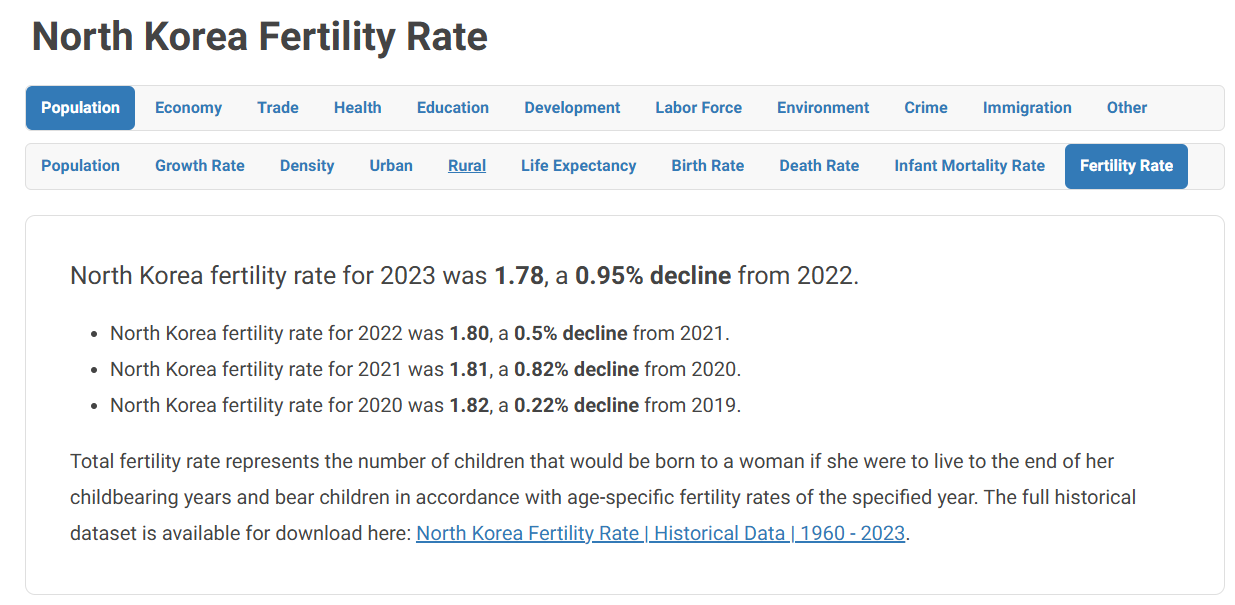
Task: Click the Labor Force tab
Action: pos(698,108)
